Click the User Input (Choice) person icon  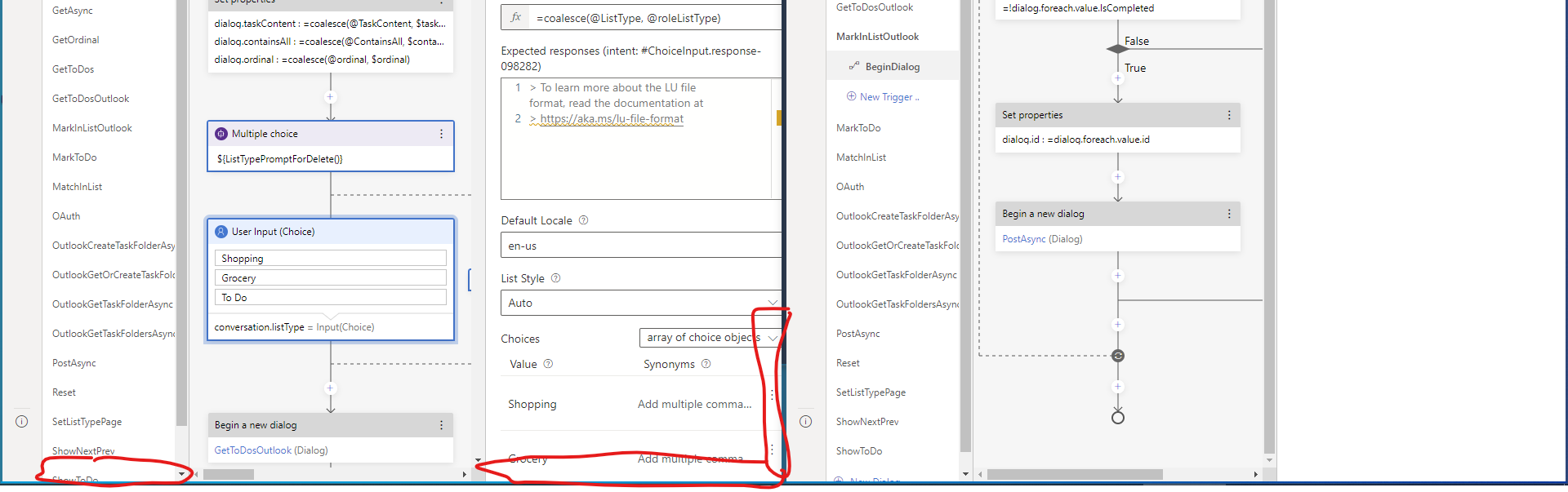click(220, 232)
